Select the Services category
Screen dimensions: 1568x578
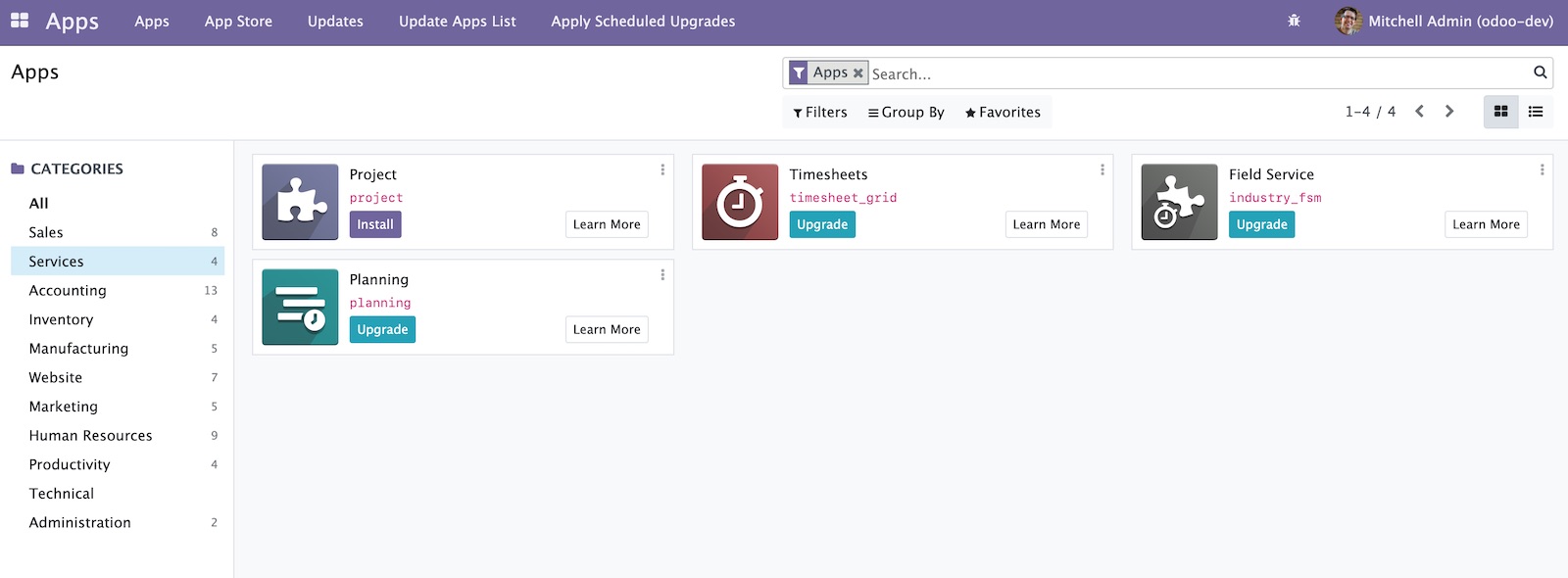pos(118,262)
